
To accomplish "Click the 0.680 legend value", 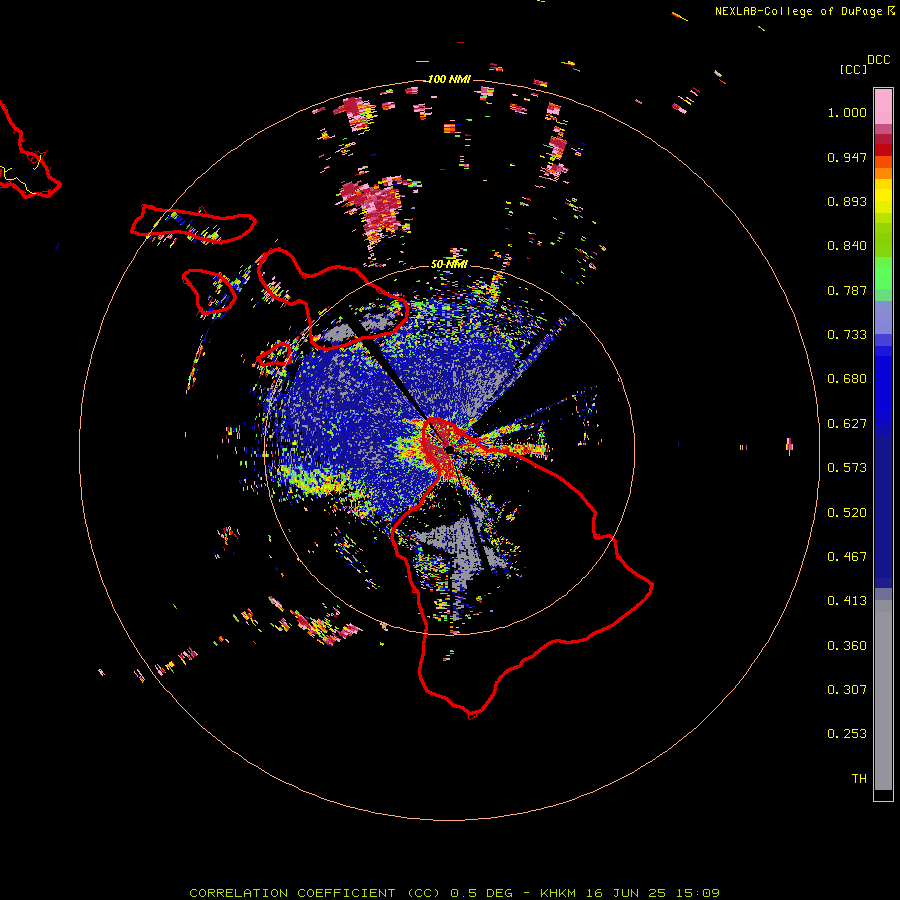I will [847, 379].
